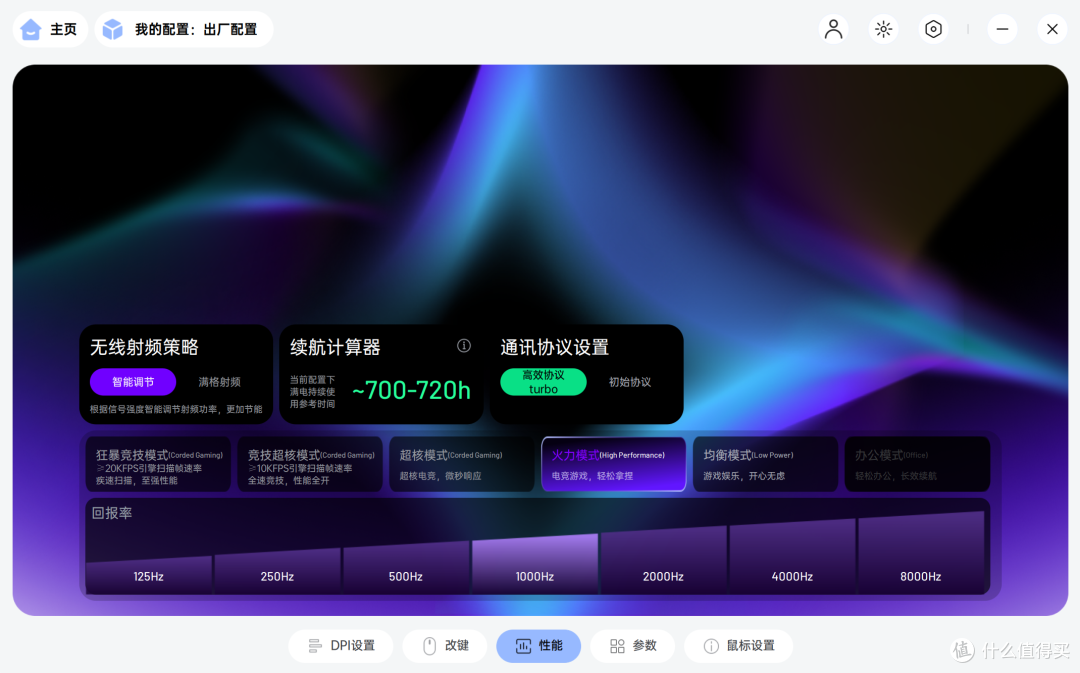Choose 均衡模式 Low Power mode
The image size is (1080, 673).
765,464
